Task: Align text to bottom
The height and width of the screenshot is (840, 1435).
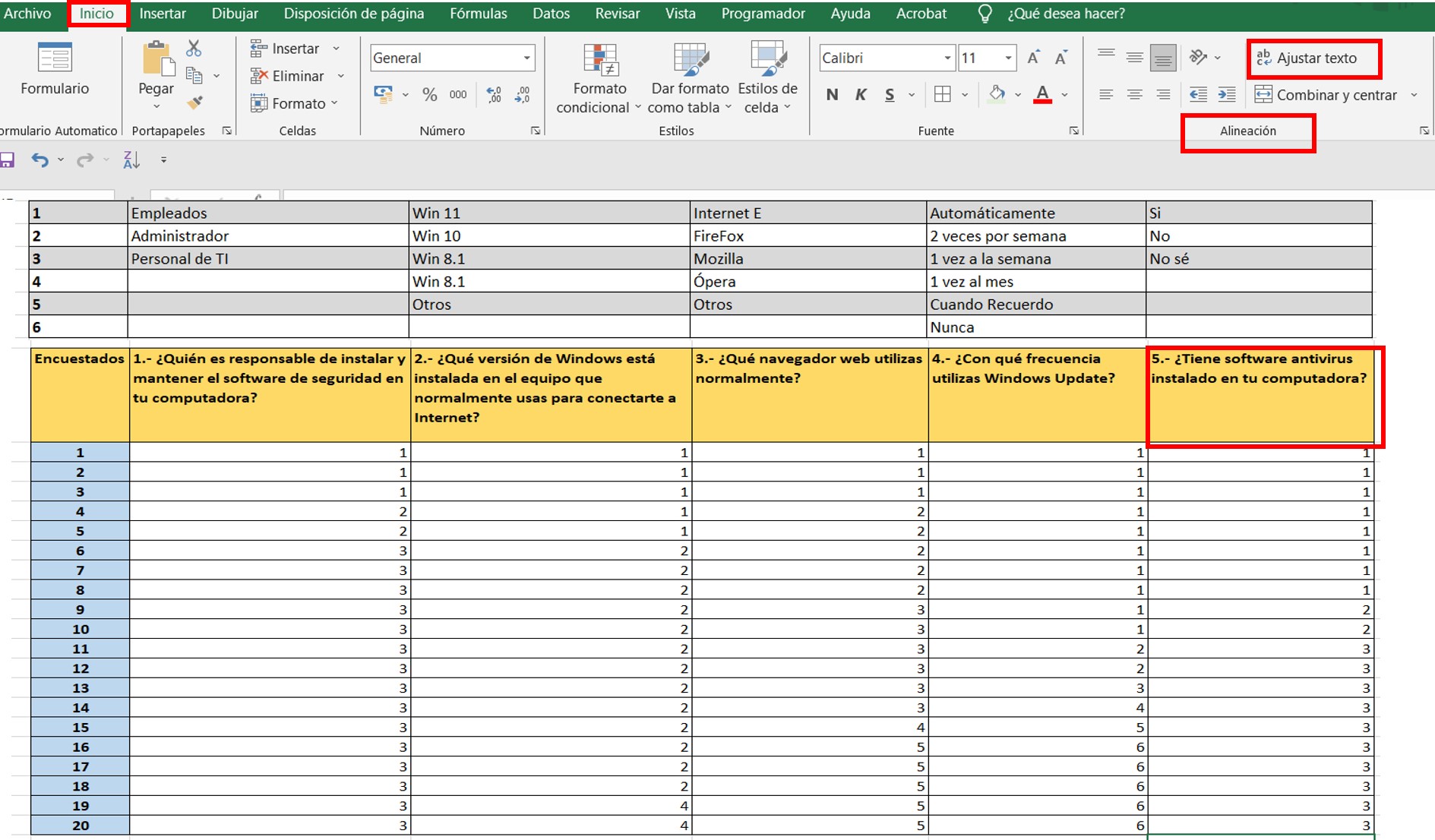Action: pos(1163,58)
